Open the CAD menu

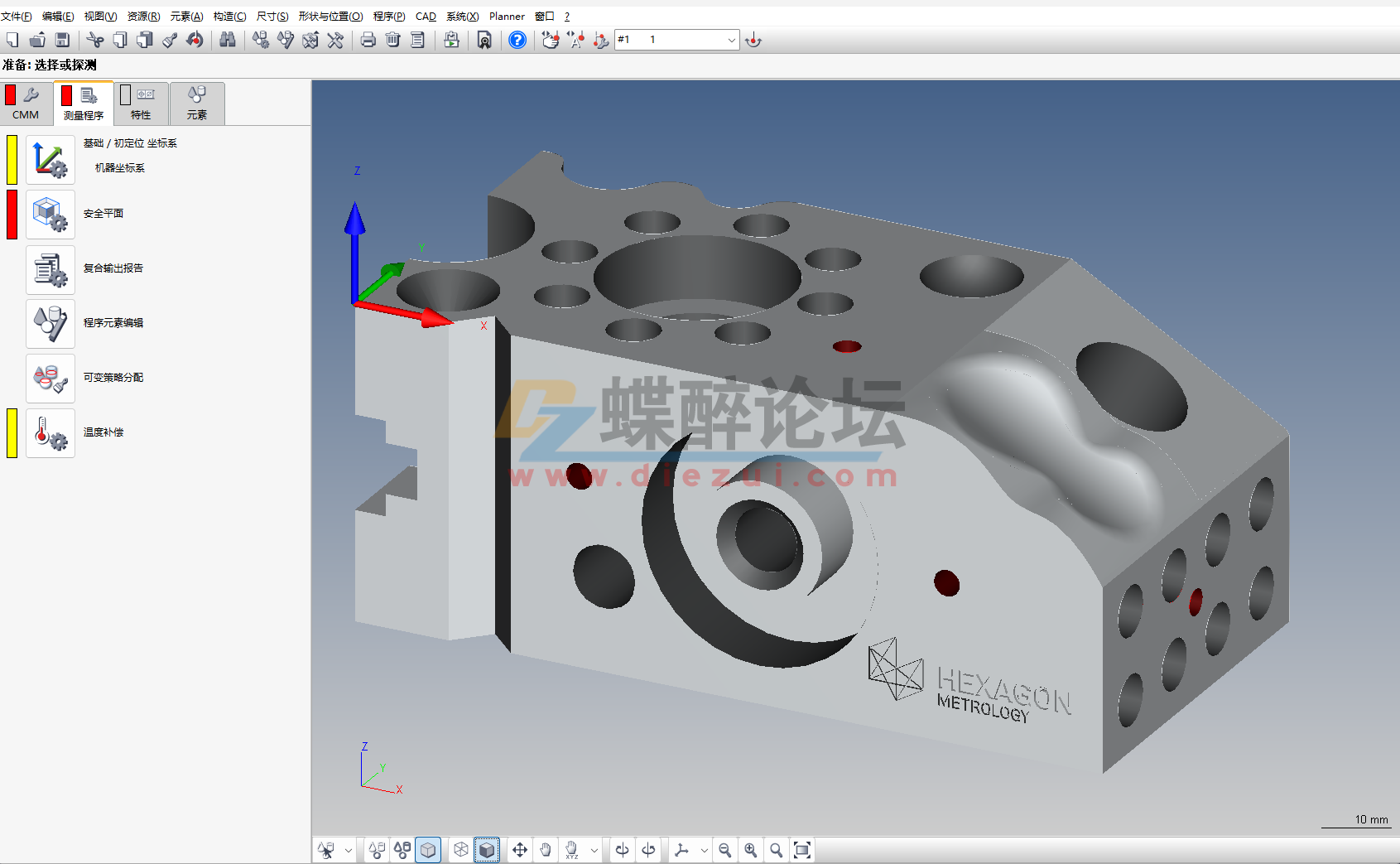click(426, 17)
